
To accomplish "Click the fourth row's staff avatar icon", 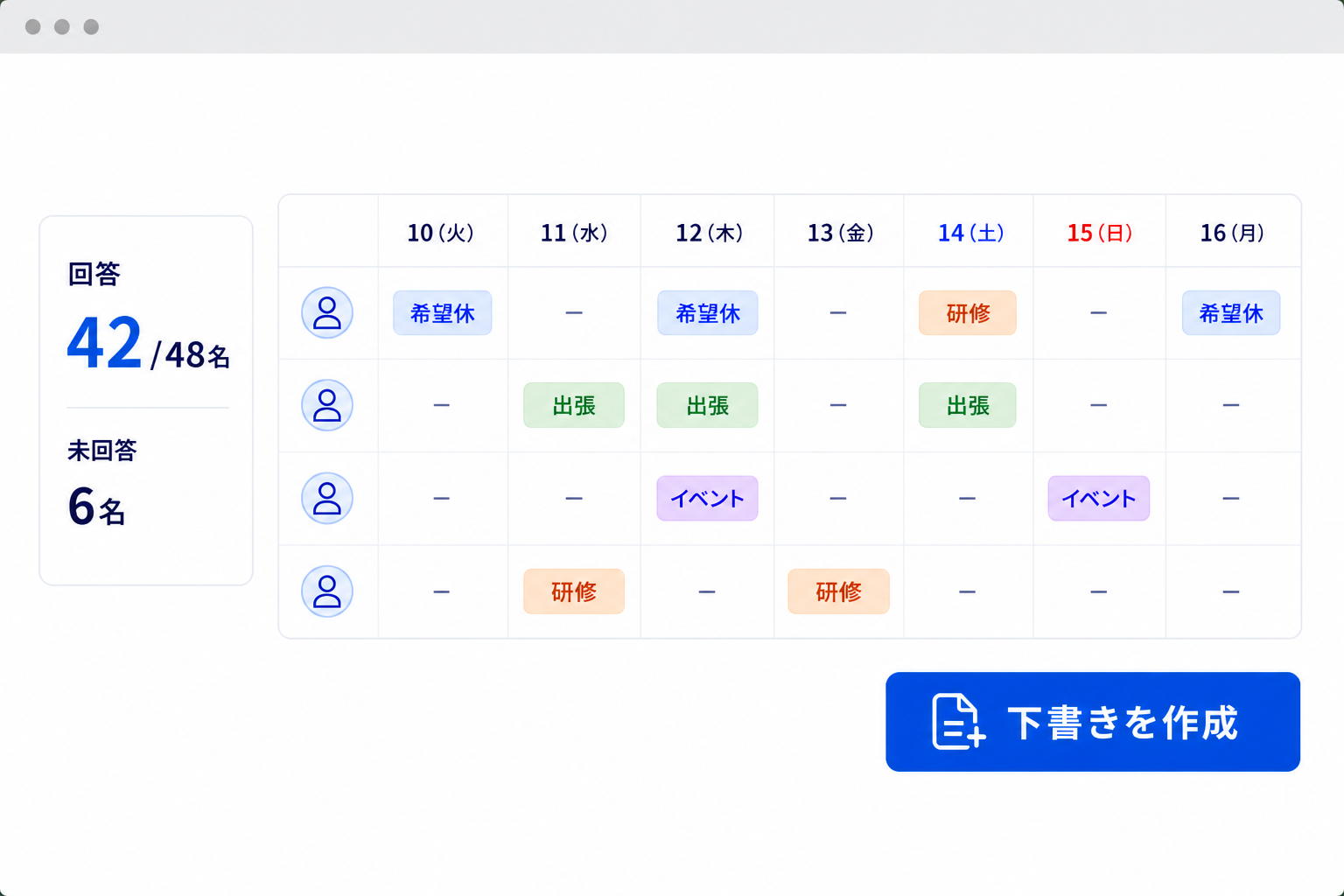I will [x=327, y=591].
